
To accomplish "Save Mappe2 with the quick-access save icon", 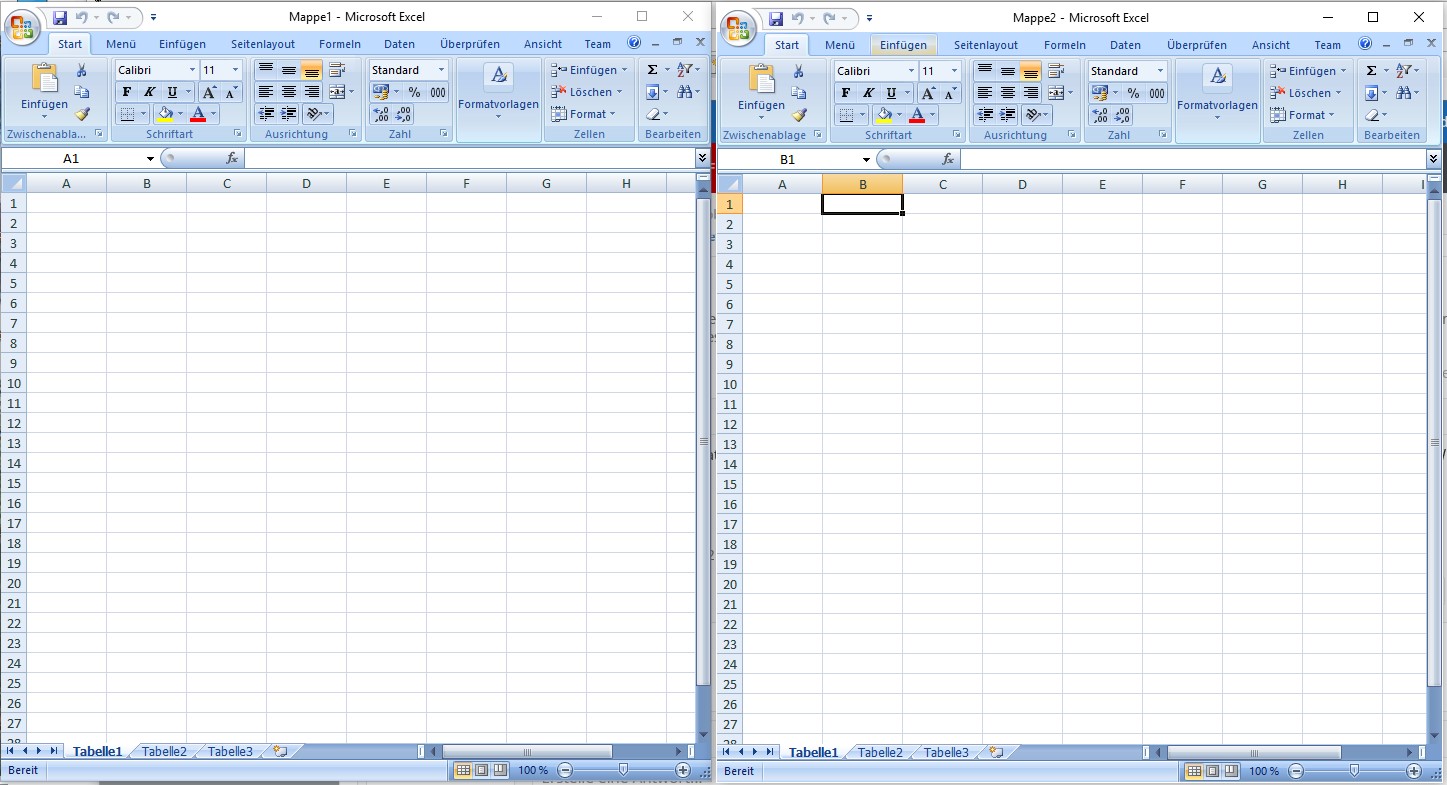I will tap(776, 18).
